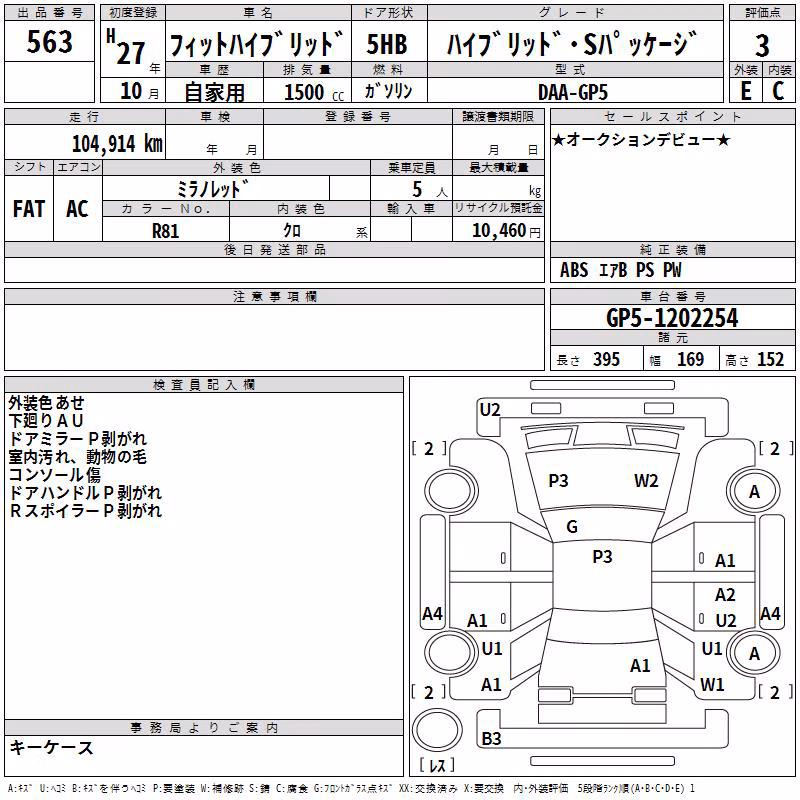Select the interior color "クロ"
The height and width of the screenshot is (800, 800).
[x=292, y=231]
